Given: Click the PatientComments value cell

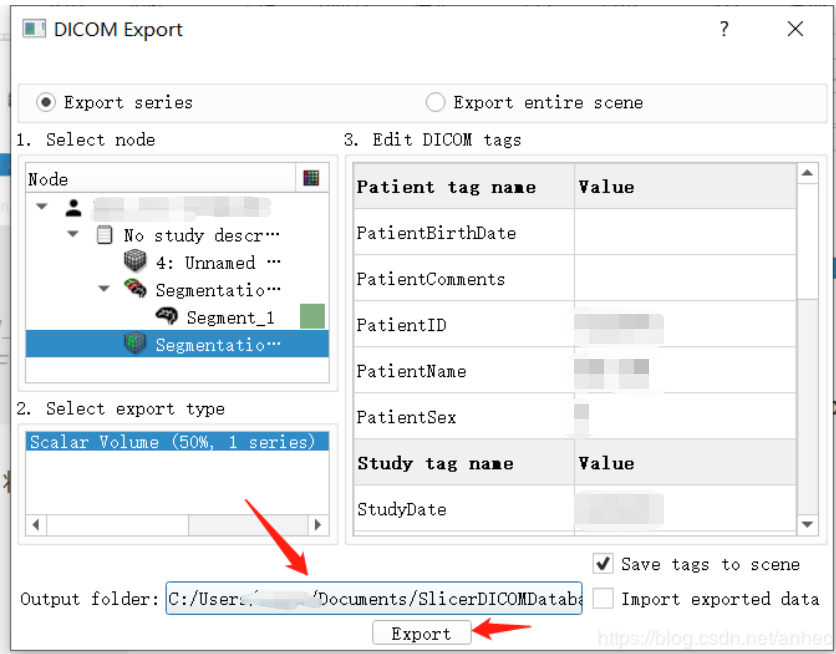Looking at the screenshot, I should 685,278.
